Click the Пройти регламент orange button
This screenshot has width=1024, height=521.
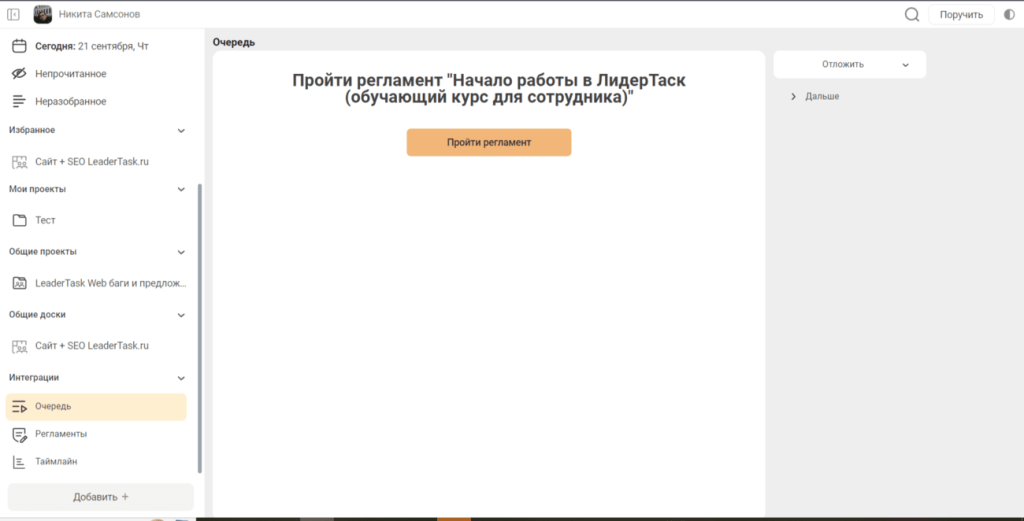tap(489, 142)
